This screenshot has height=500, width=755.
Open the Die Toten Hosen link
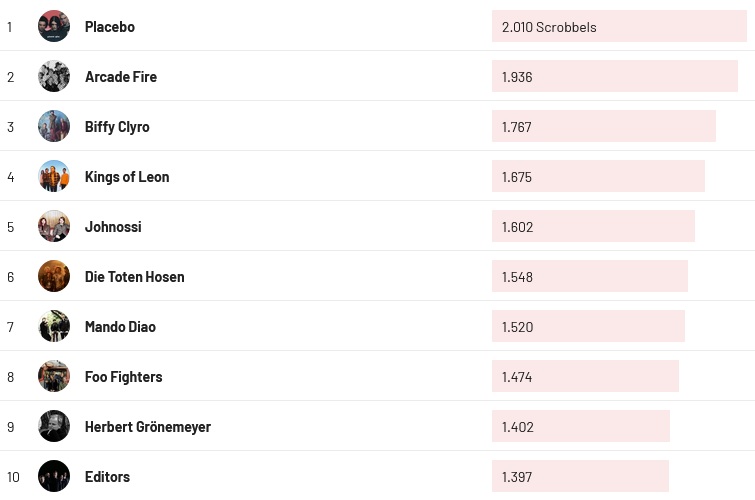point(134,277)
